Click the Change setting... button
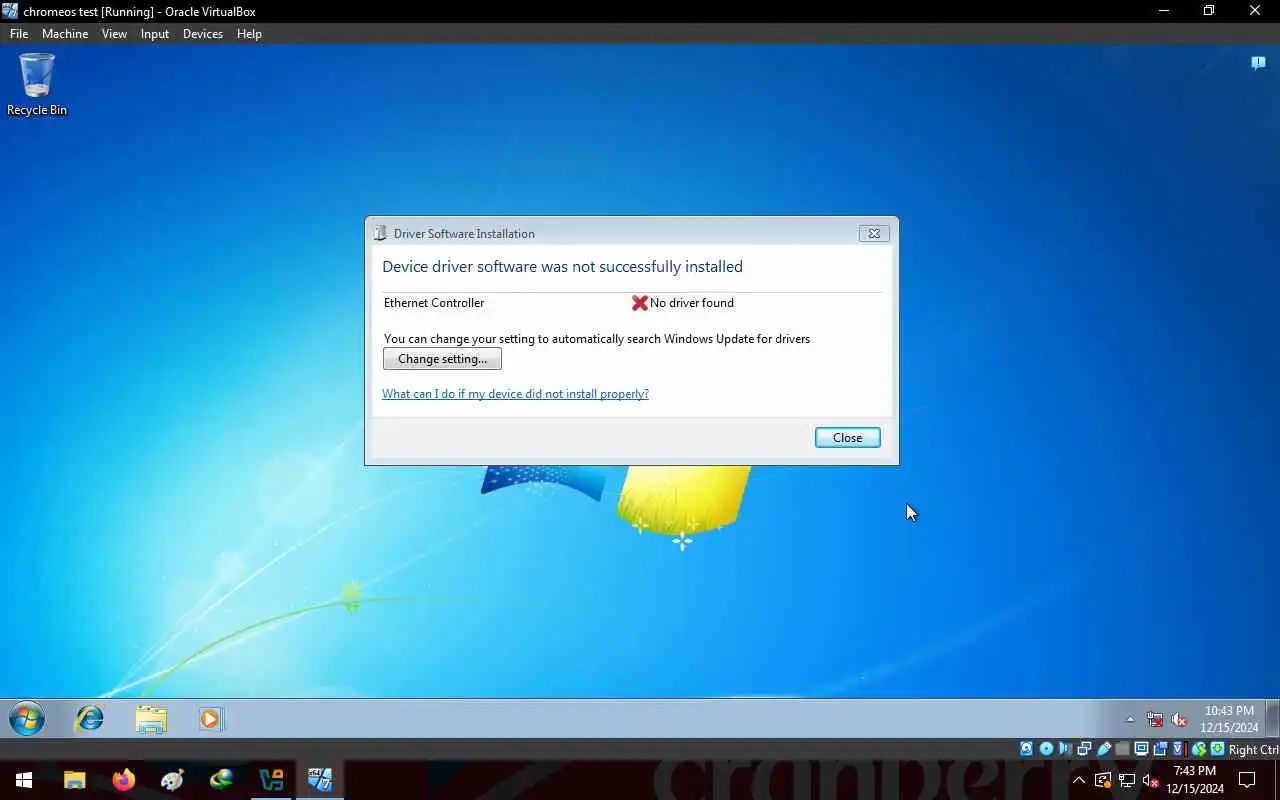 coord(442,359)
